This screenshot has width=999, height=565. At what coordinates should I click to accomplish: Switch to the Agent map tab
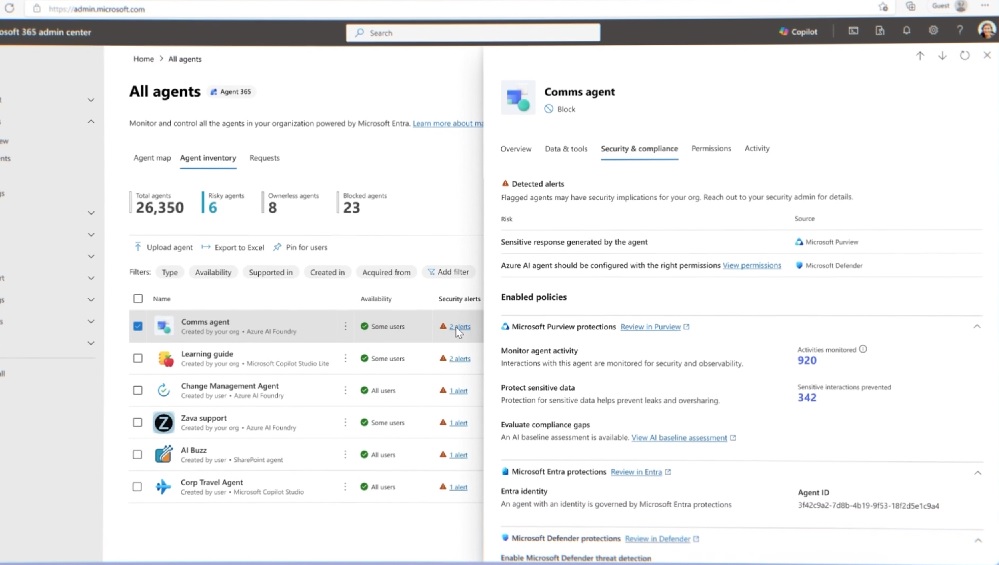(x=152, y=158)
